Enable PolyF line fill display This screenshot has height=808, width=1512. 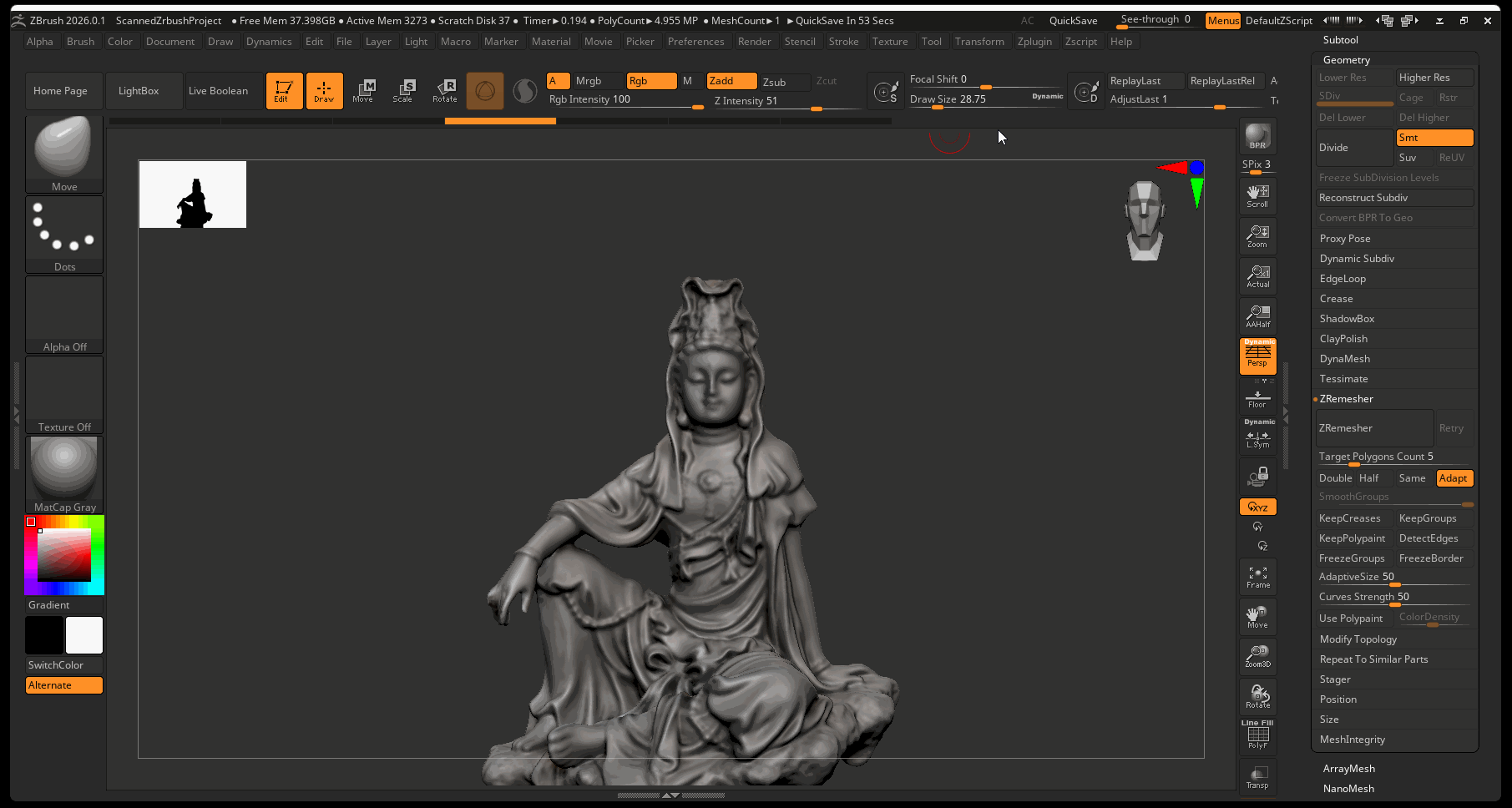coord(1257,735)
